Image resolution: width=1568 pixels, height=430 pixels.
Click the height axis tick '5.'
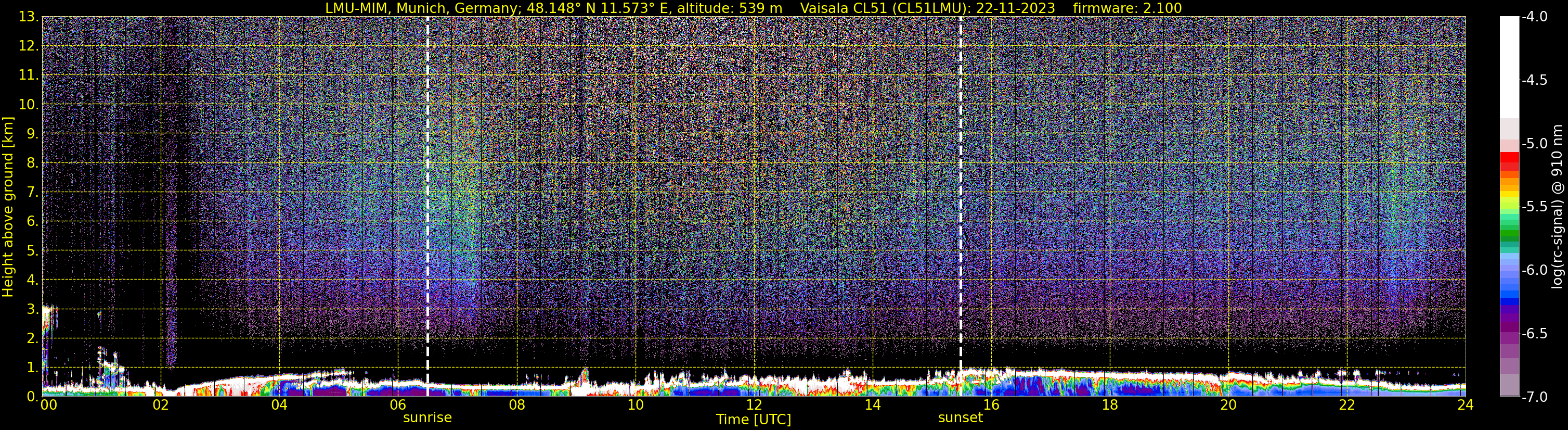tap(33, 250)
